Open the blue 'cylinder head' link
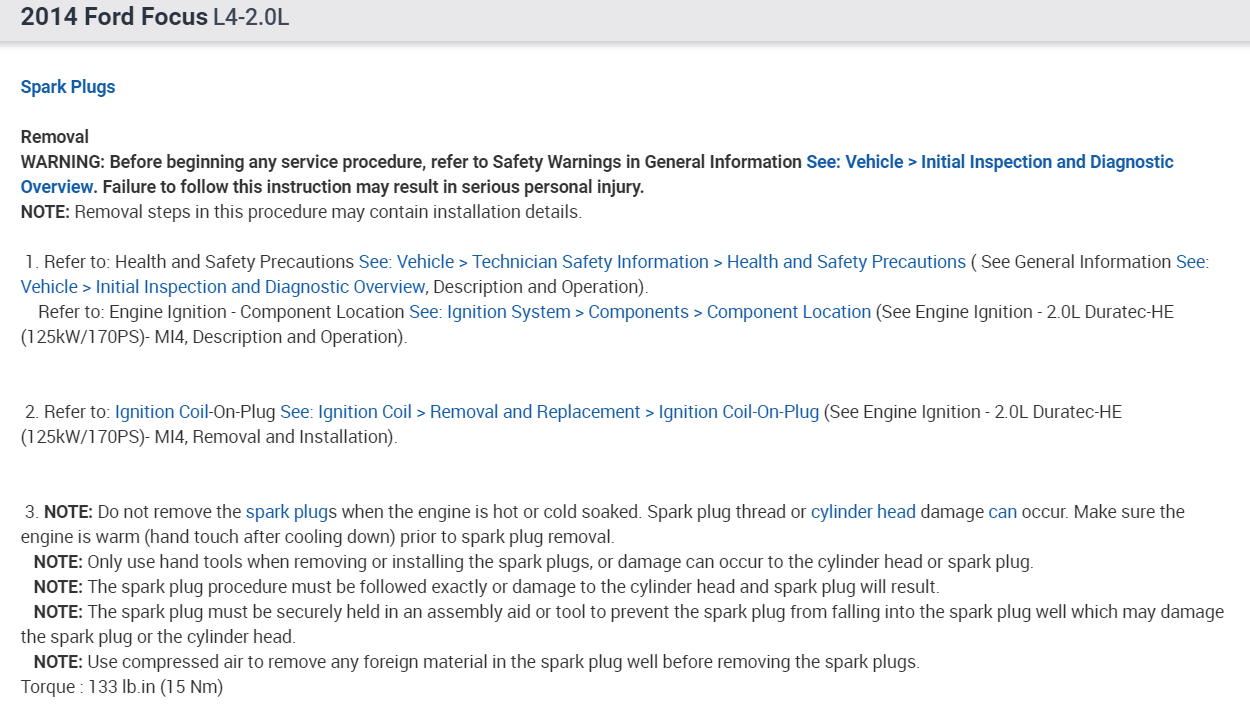Screen dimensions: 1250x709 (863, 512)
